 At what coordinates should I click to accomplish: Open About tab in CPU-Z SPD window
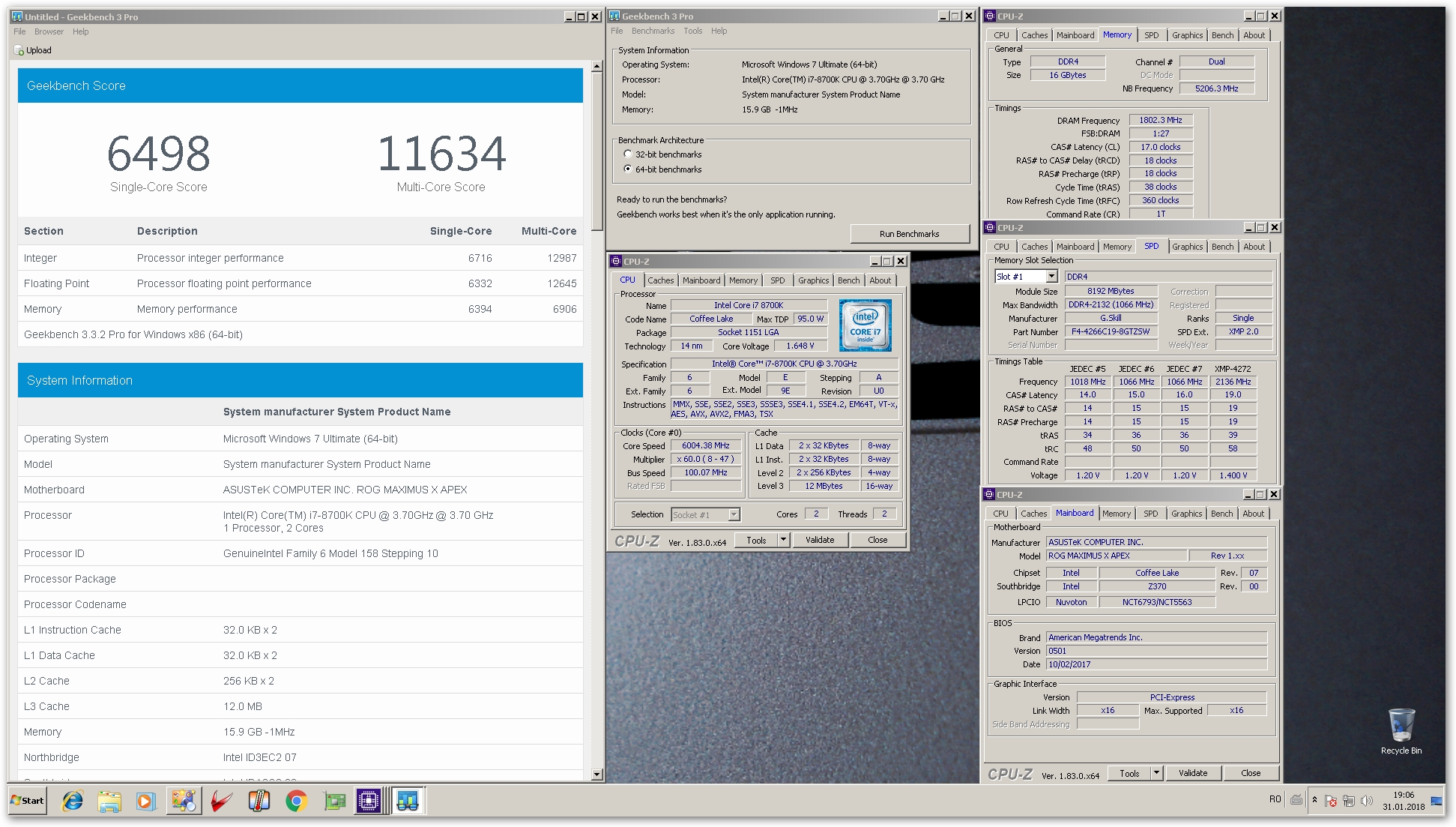[x=1254, y=247]
